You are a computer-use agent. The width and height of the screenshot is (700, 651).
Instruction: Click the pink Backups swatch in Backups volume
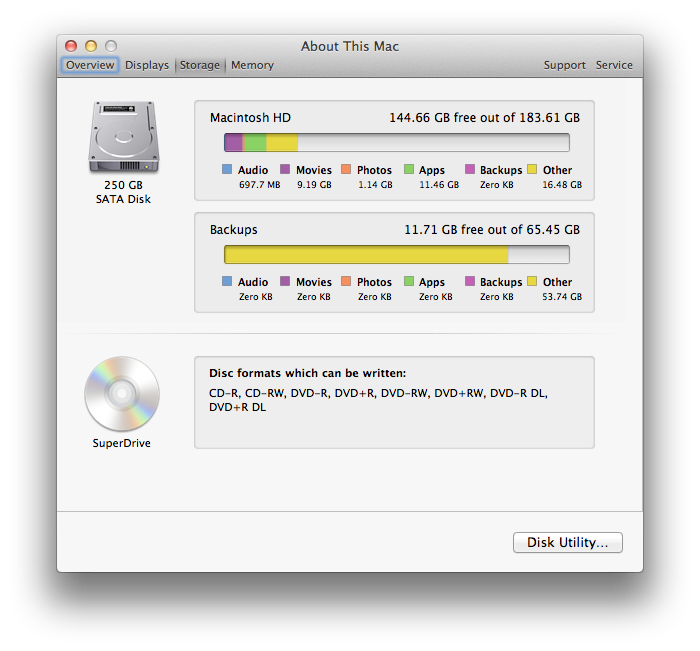pos(470,281)
